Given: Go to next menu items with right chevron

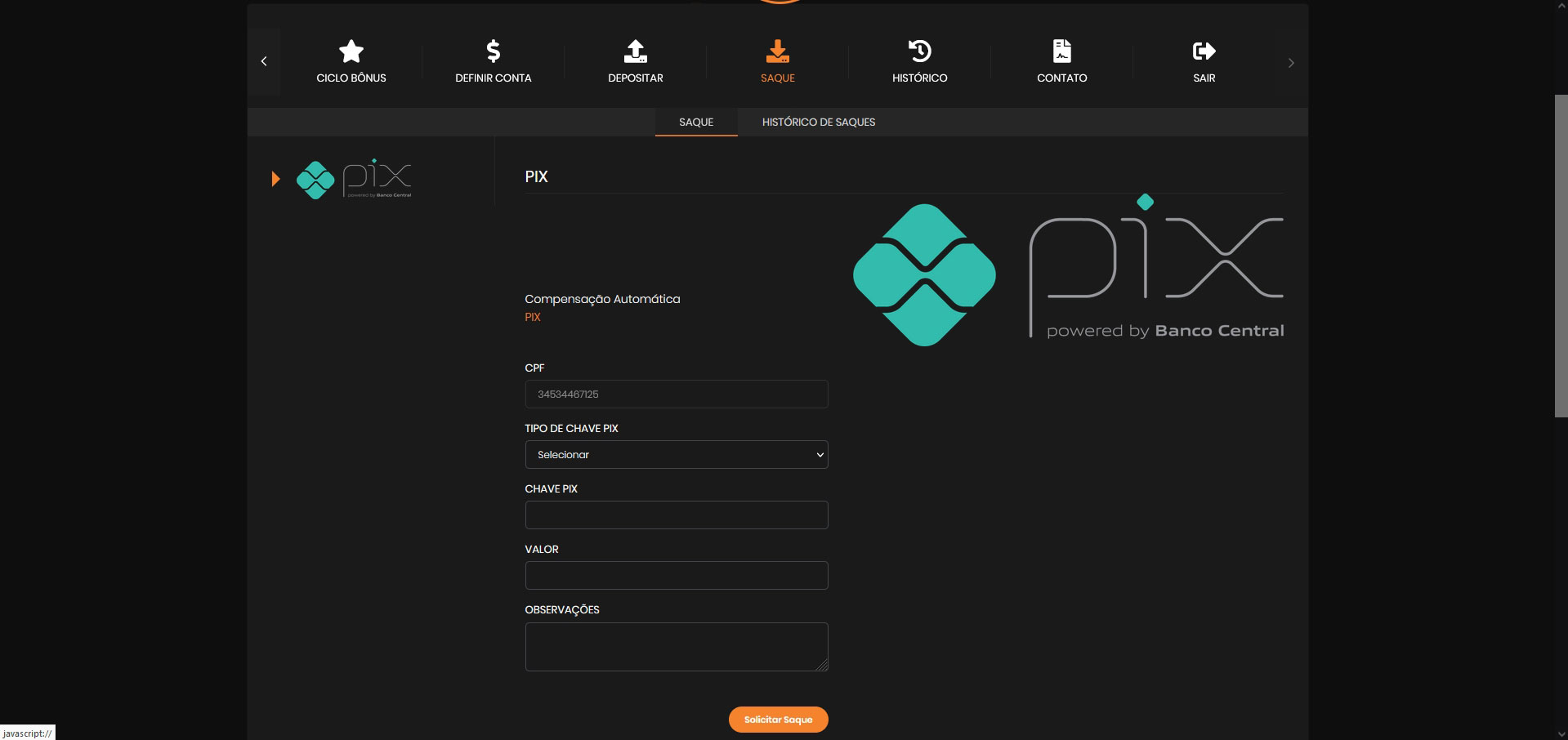Looking at the screenshot, I should [x=1291, y=63].
